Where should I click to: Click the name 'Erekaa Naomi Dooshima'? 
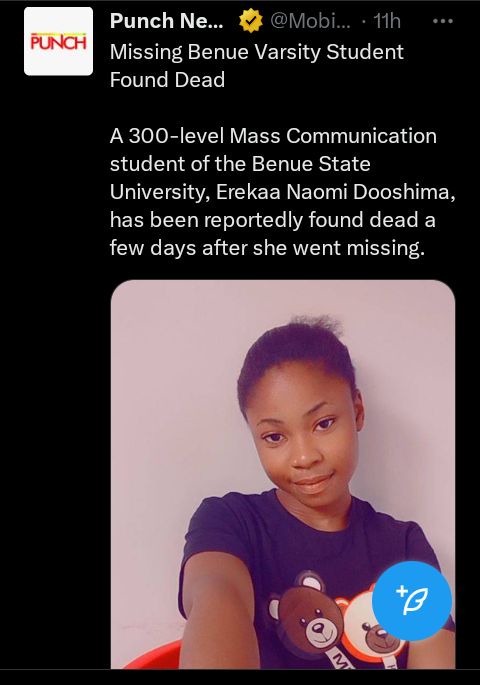coord(332,192)
